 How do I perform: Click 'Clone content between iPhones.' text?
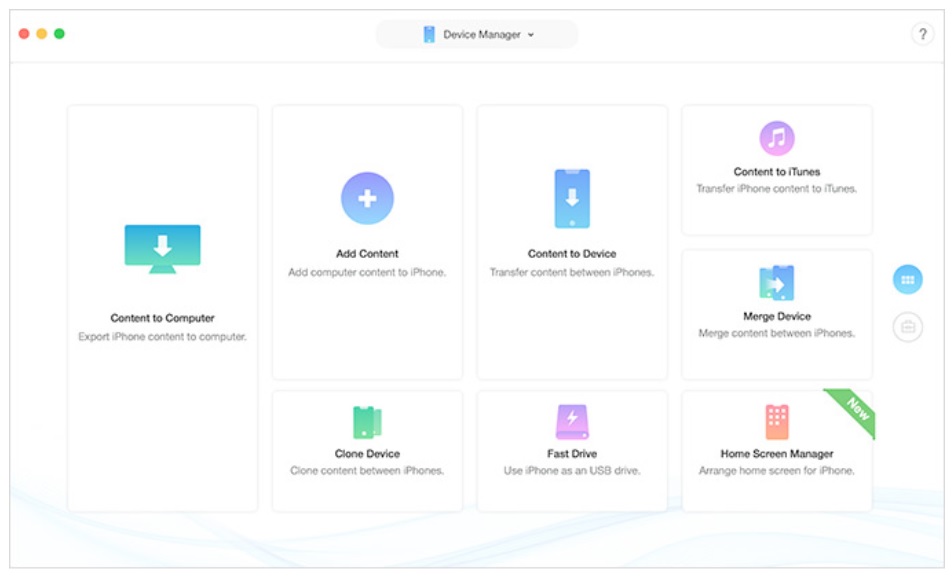pos(367,471)
